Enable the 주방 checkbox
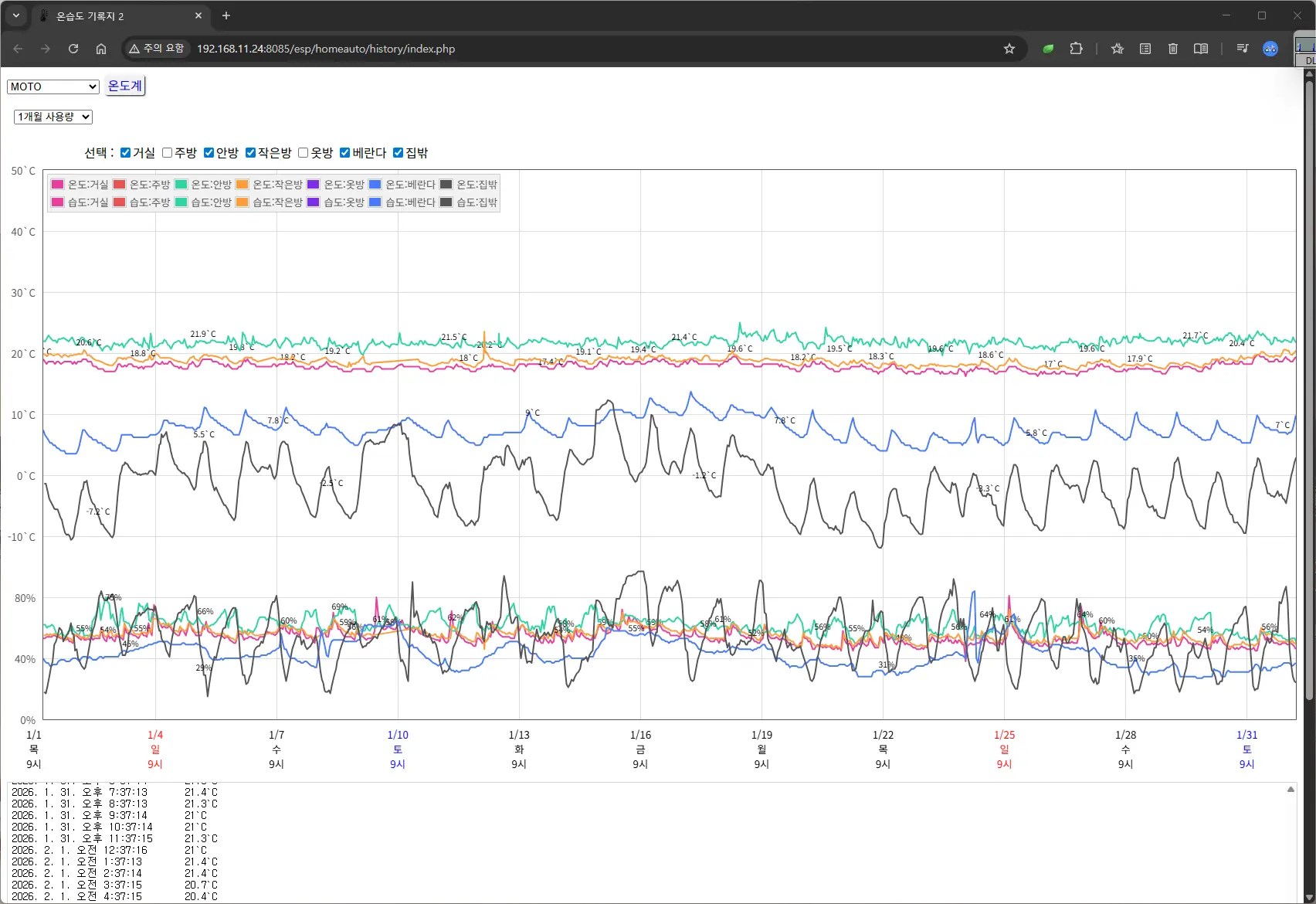Image resolution: width=1316 pixels, height=904 pixels. pyautogui.click(x=168, y=153)
